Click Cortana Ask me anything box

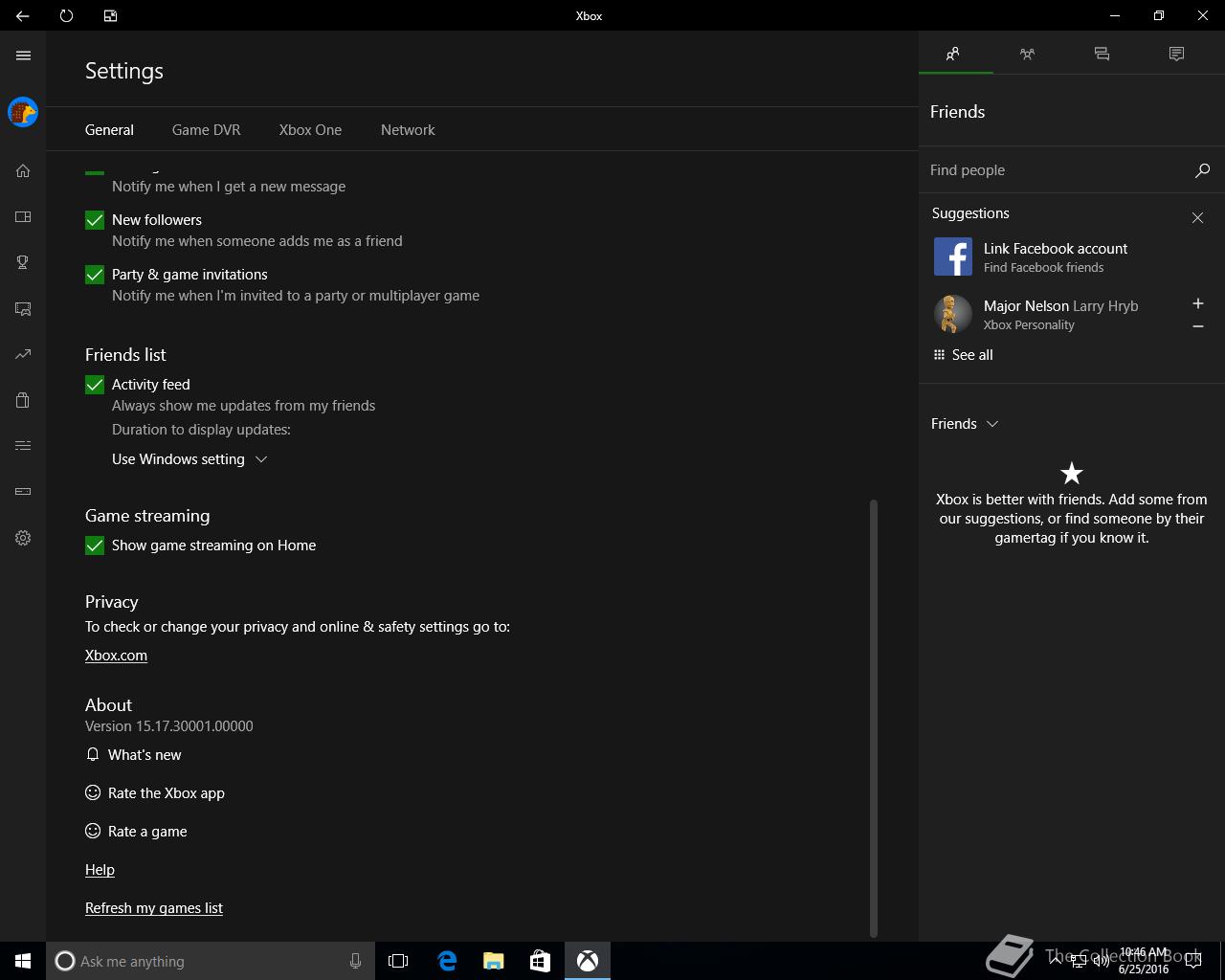click(210, 961)
